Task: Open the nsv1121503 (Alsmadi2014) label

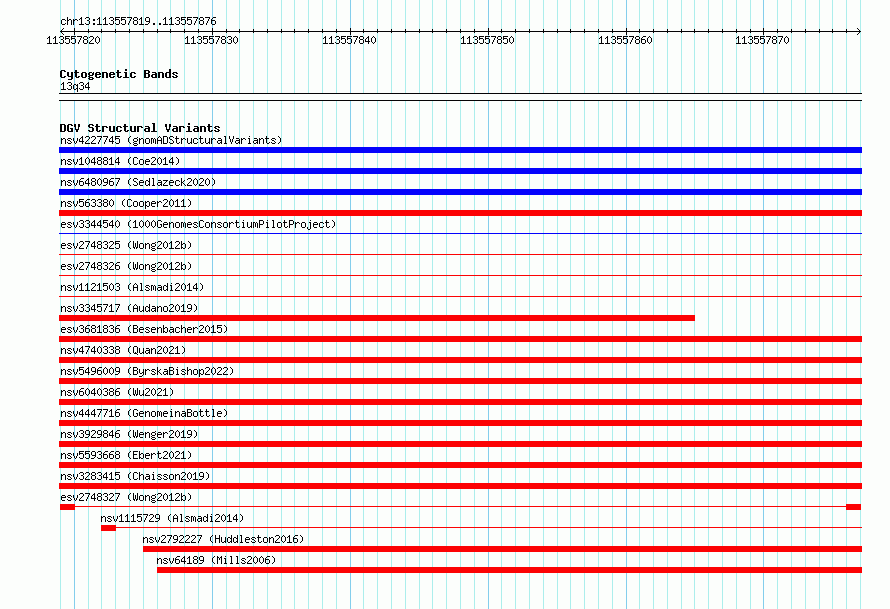Action: click(x=132, y=287)
